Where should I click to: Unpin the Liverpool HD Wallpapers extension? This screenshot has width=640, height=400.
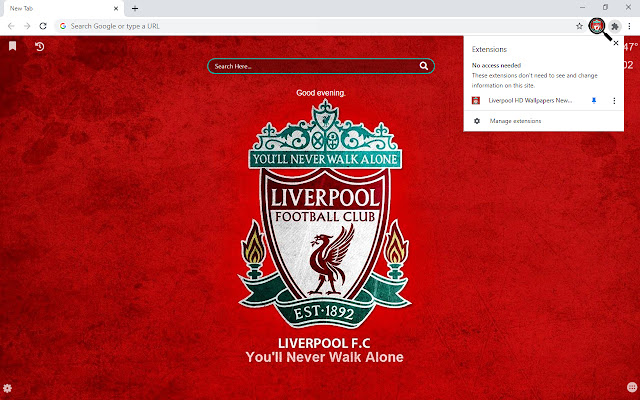tap(594, 100)
